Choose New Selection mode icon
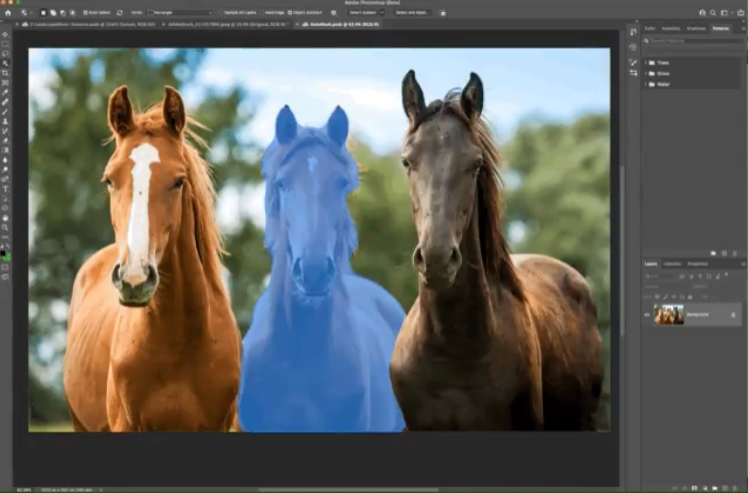The image size is (748, 493). (43, 13)
